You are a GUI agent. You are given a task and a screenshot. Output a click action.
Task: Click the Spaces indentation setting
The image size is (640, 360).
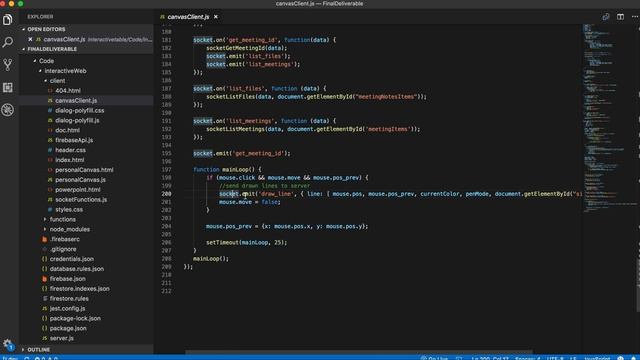(x=527, y=358)
